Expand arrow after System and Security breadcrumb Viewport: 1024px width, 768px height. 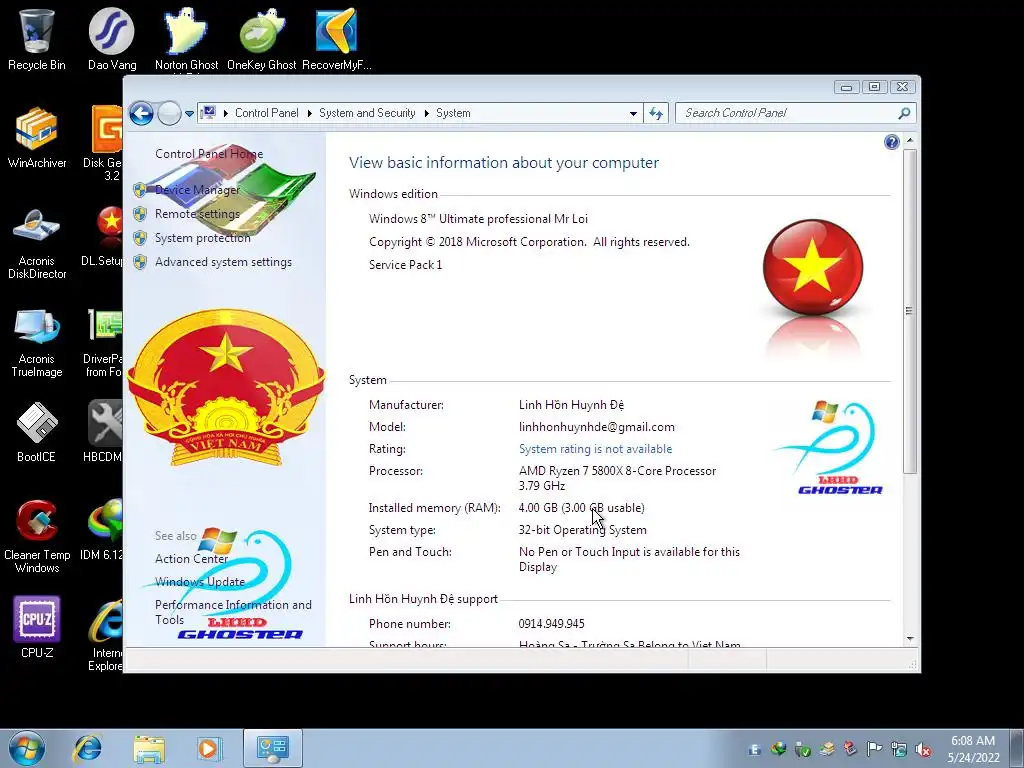426,113
